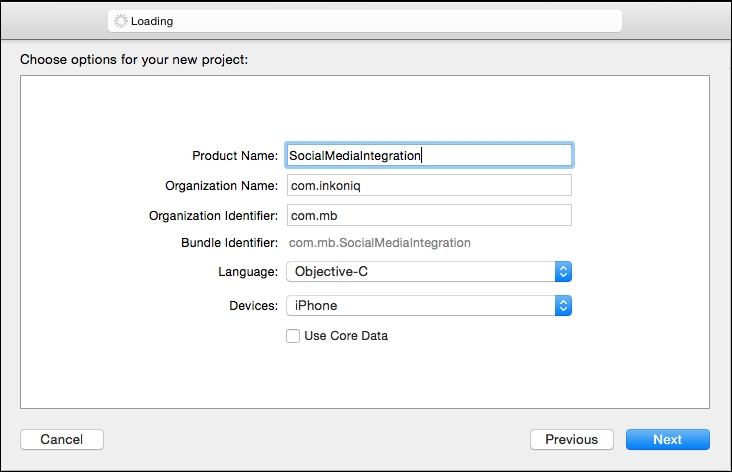
Task: Proceed by clicking the Next button
Action: click(x=667, y=439)
